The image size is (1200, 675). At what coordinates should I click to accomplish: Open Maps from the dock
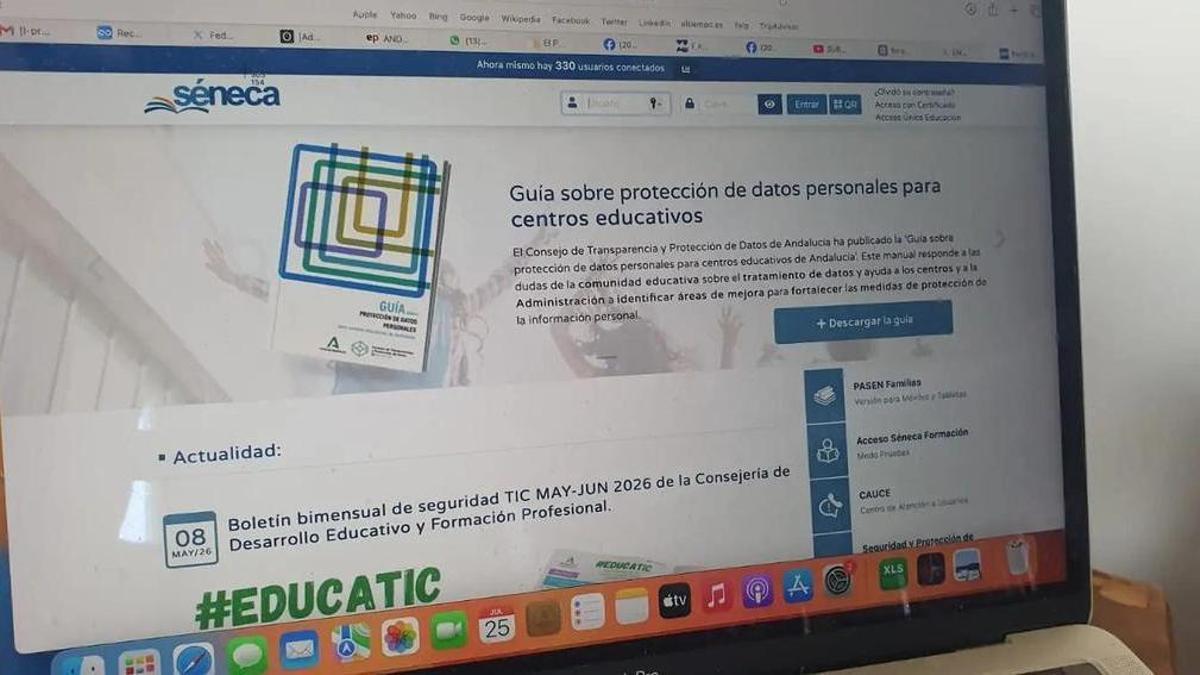350,642
